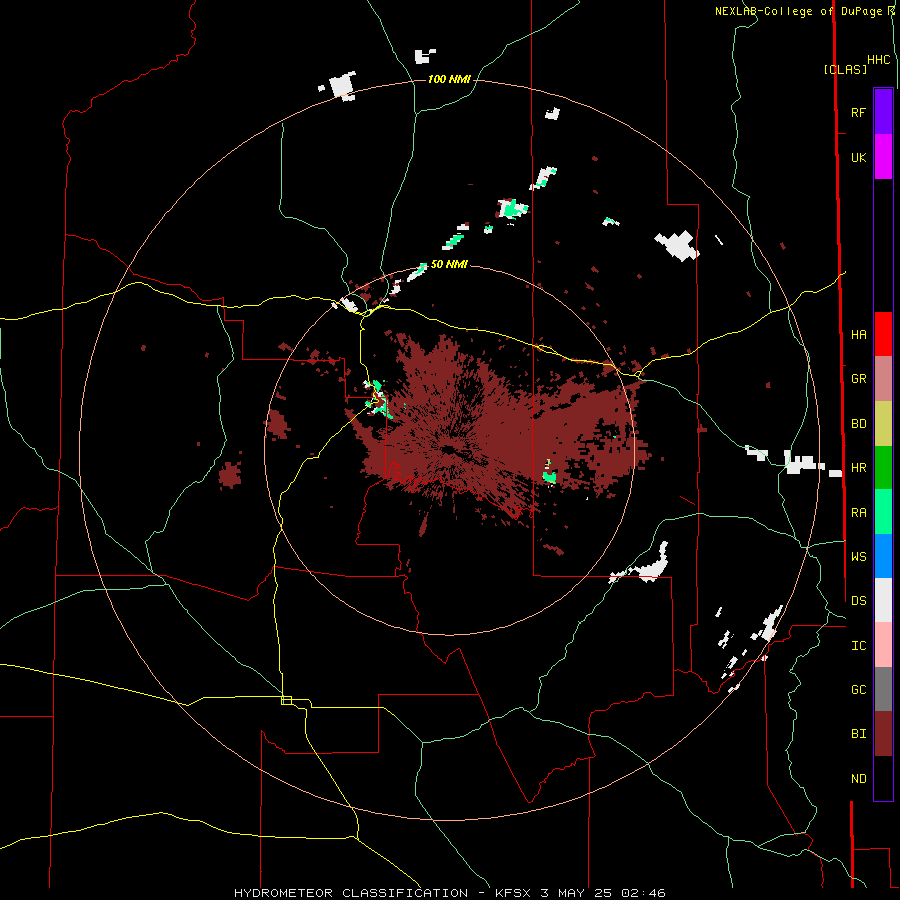Click the "RF" legend label
This screenshot has width=900, height=900.
(858, 112)
